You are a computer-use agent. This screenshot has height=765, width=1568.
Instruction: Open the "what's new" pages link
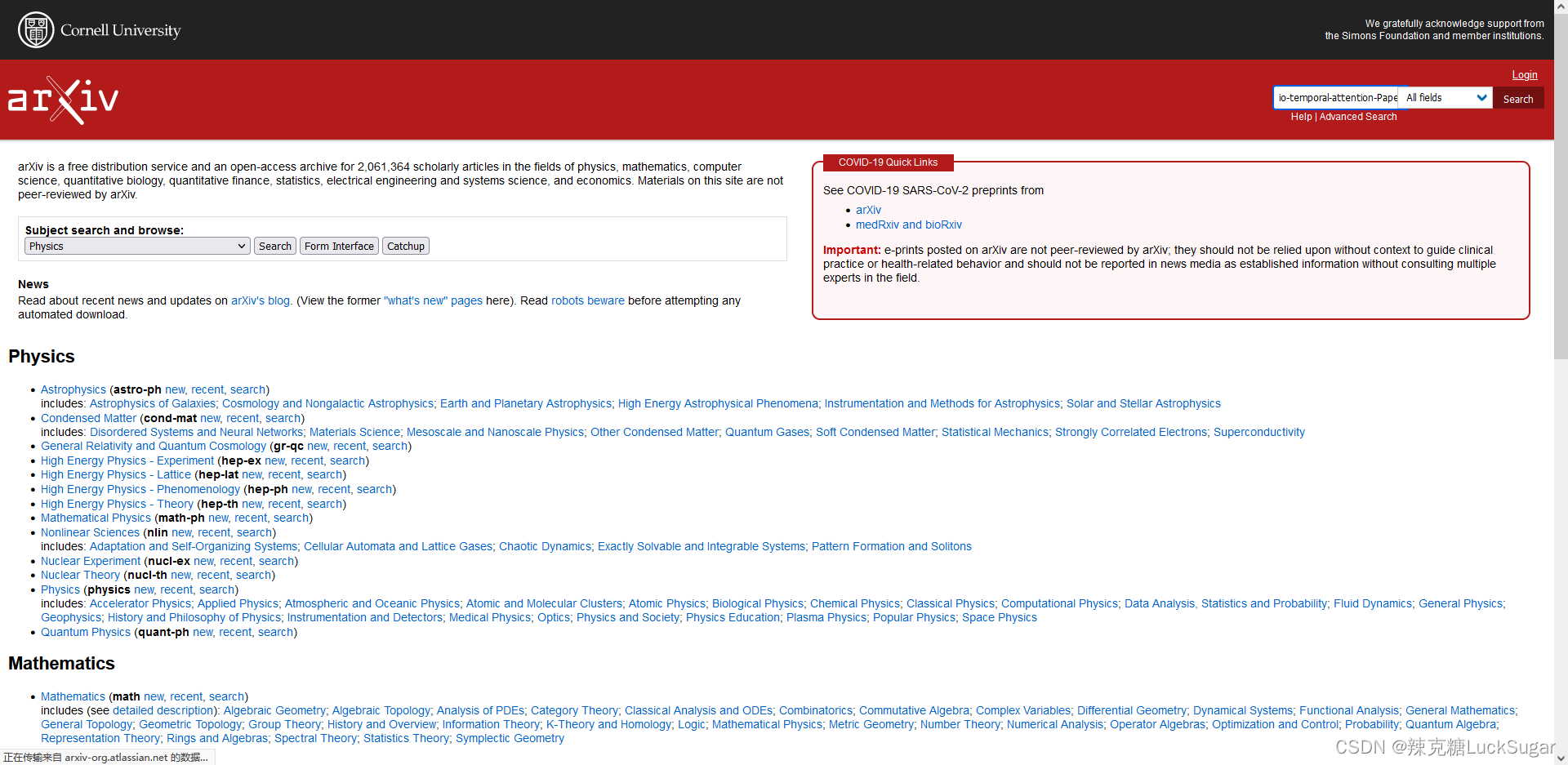[x=433, y=300]
